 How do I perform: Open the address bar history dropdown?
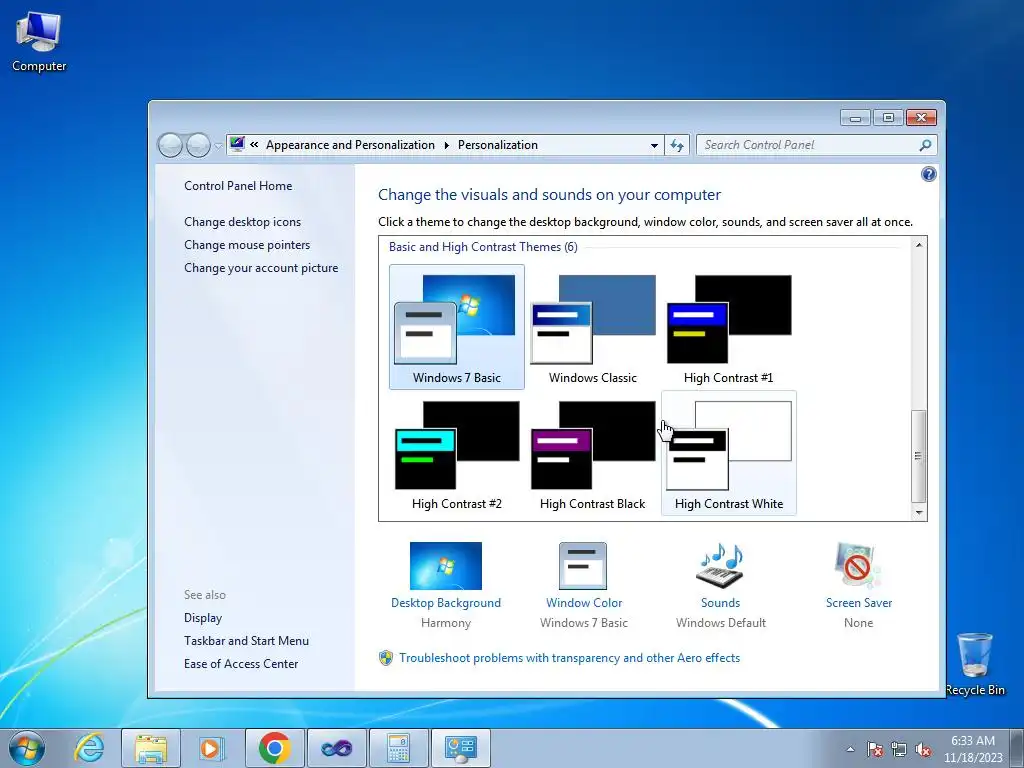coord(654,145)
